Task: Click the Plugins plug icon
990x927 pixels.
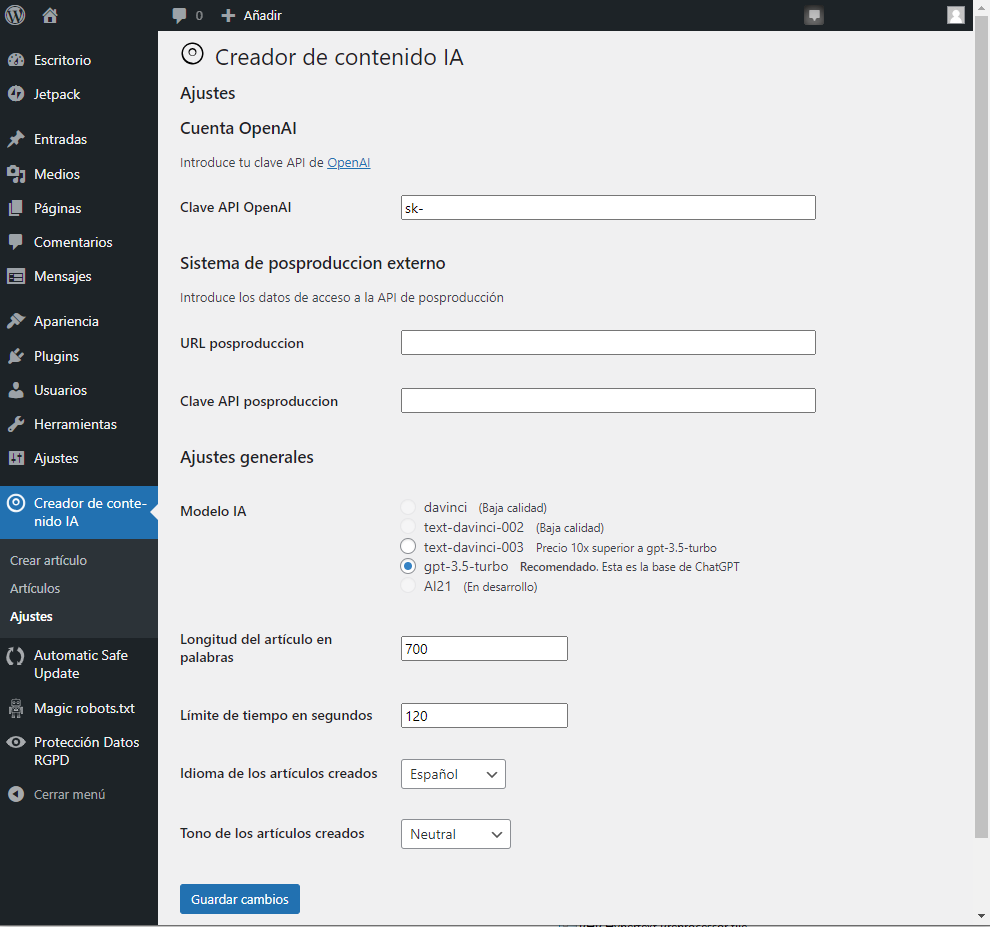Action: coord(16,356)
